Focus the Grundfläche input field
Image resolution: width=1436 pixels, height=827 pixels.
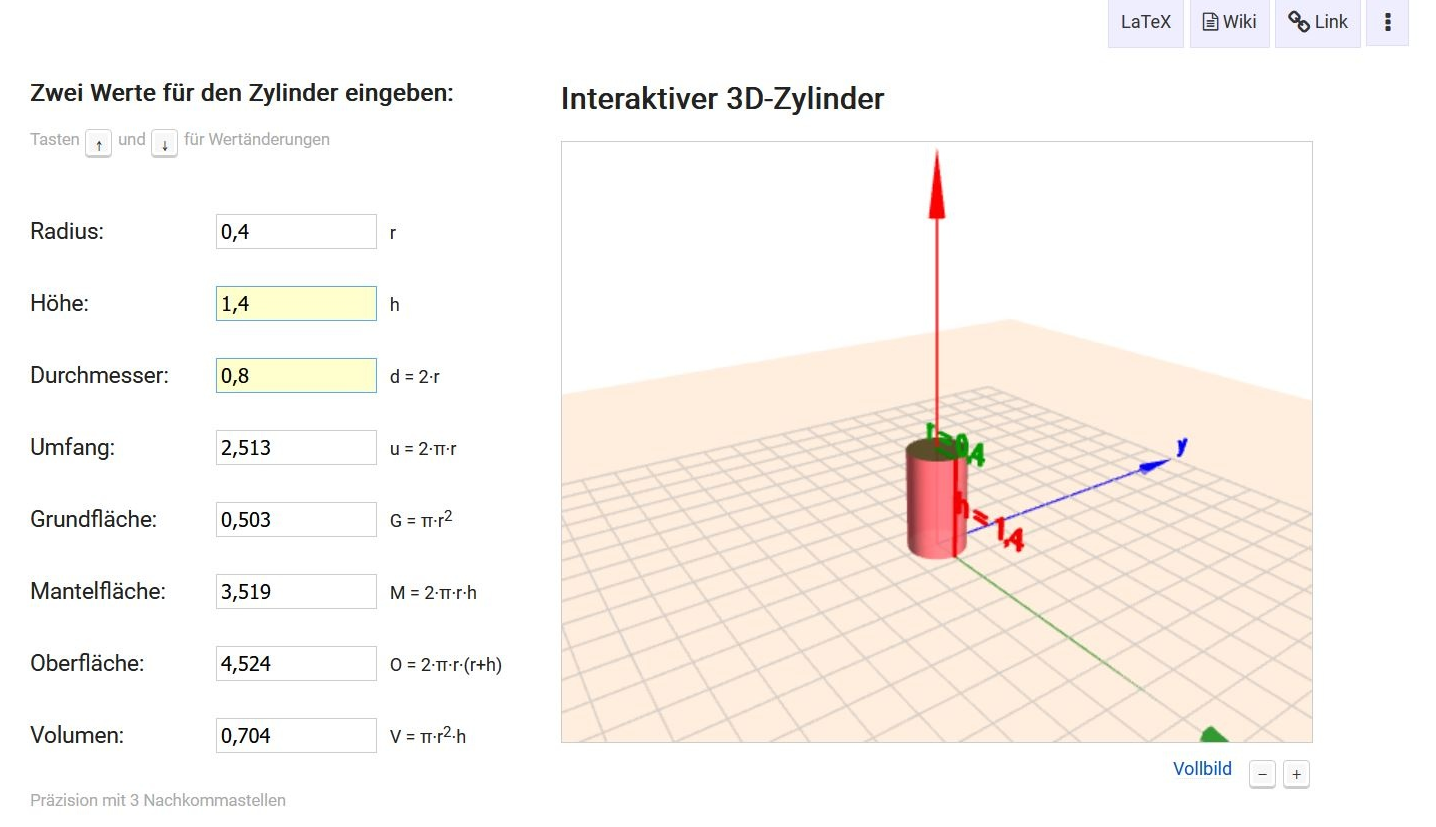tap(296, 520)
